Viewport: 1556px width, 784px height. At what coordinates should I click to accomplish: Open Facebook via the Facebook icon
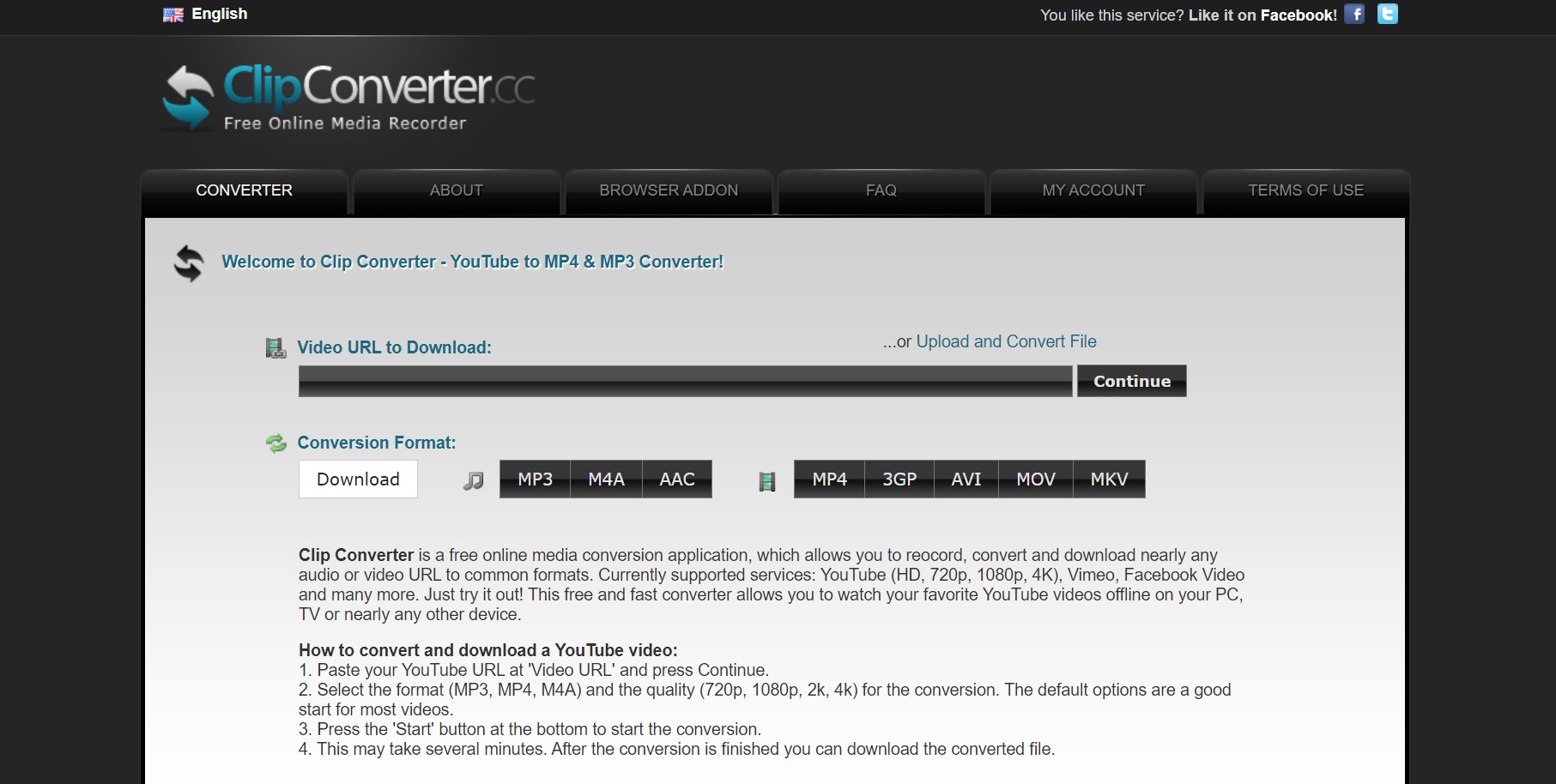coord(1356,14)
